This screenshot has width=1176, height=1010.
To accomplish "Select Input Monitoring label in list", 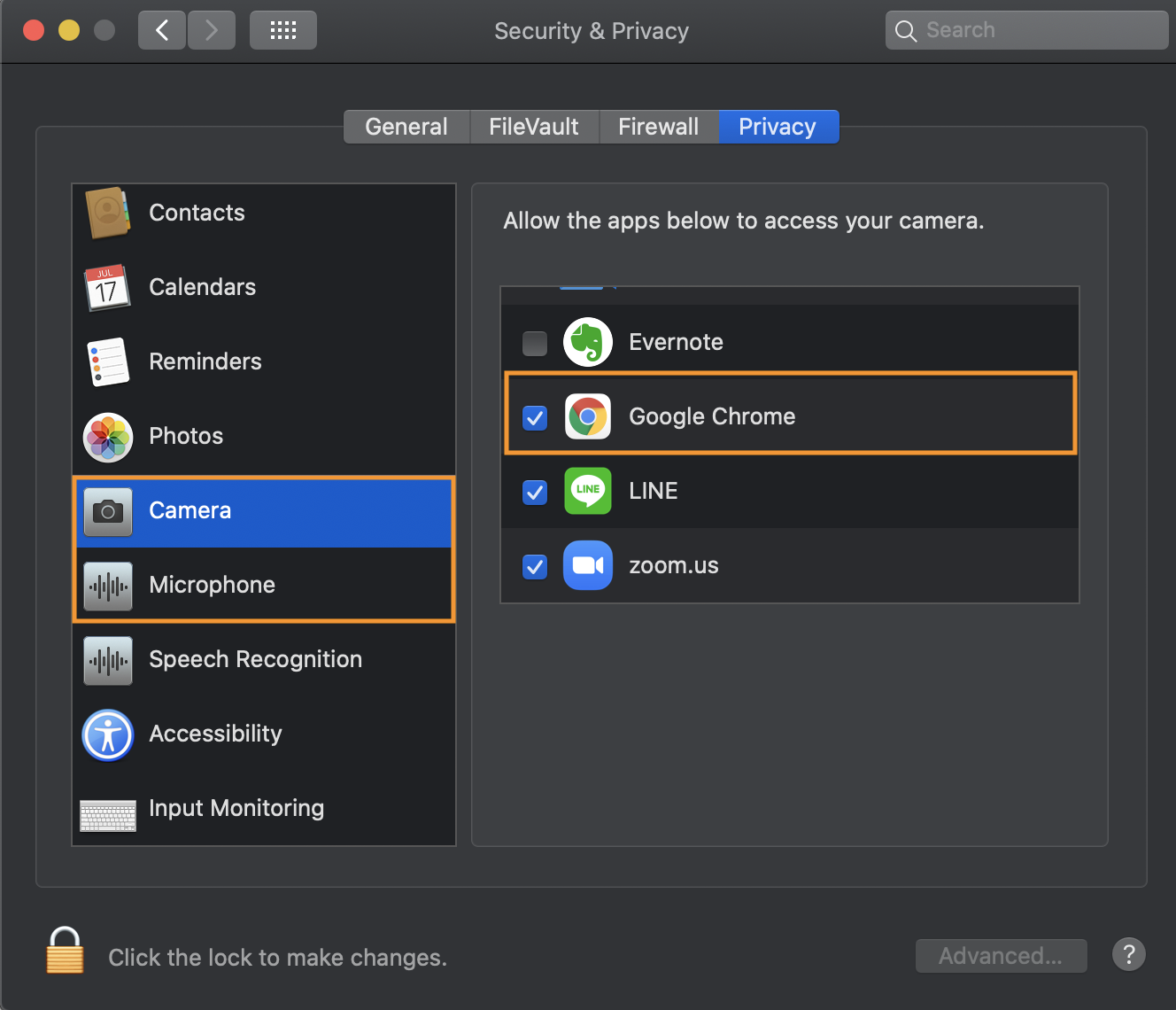I will point(236,808).
